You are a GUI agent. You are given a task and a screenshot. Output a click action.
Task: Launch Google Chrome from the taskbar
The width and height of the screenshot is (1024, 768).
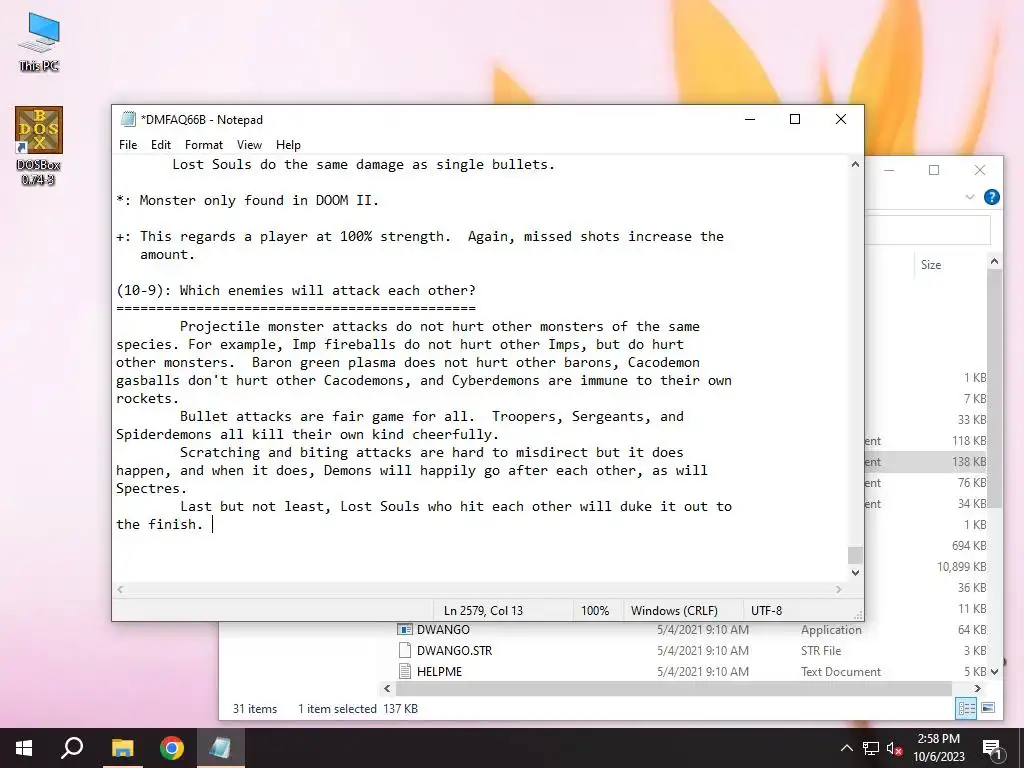[x=172, y=748]
